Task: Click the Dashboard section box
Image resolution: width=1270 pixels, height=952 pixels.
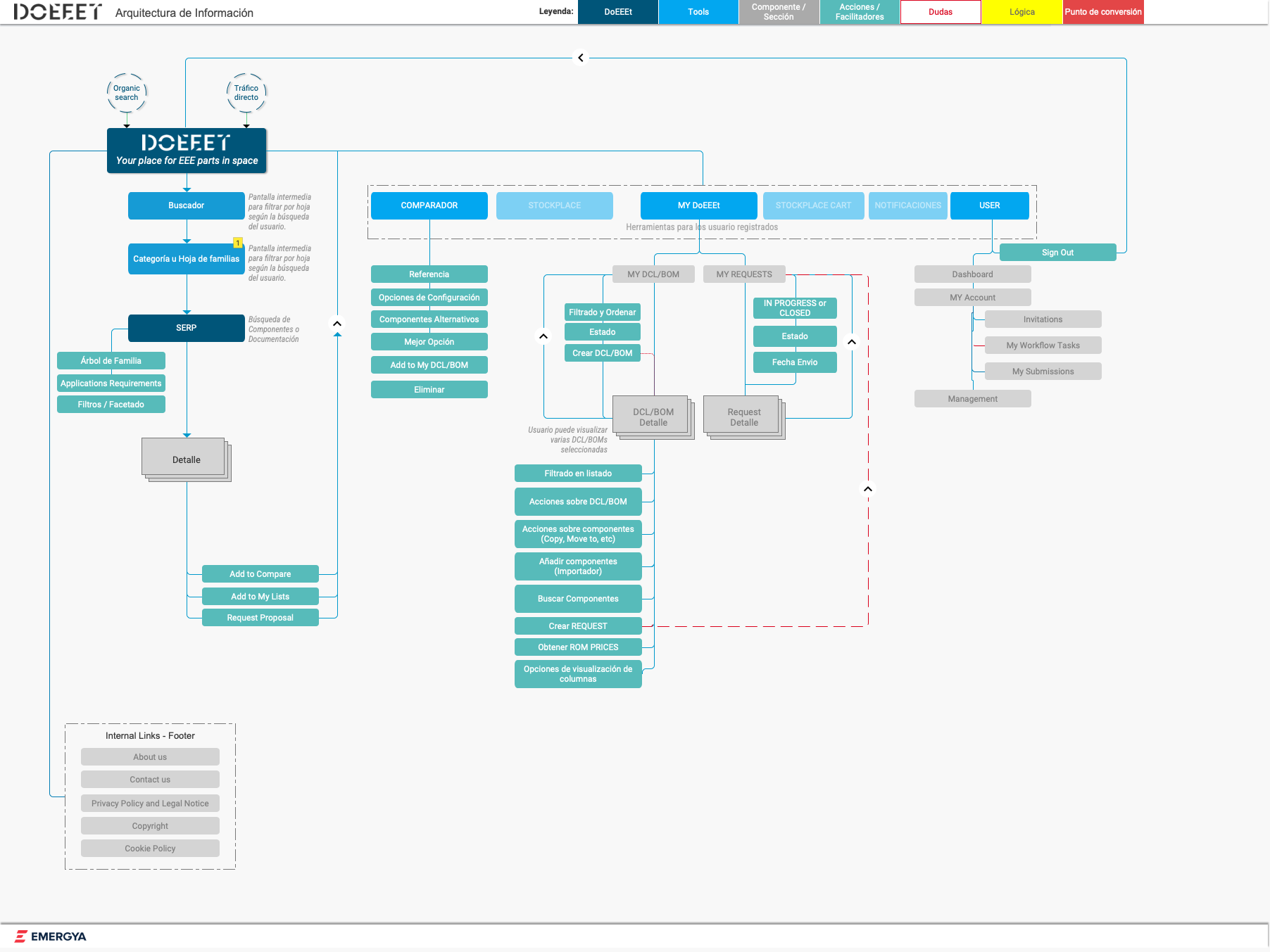Action: [973, 274]
